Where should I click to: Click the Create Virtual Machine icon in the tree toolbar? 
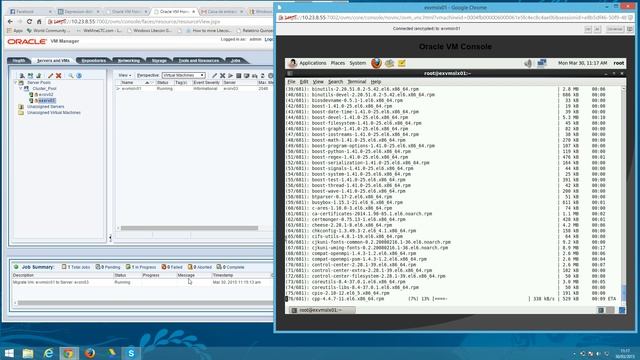39,76
